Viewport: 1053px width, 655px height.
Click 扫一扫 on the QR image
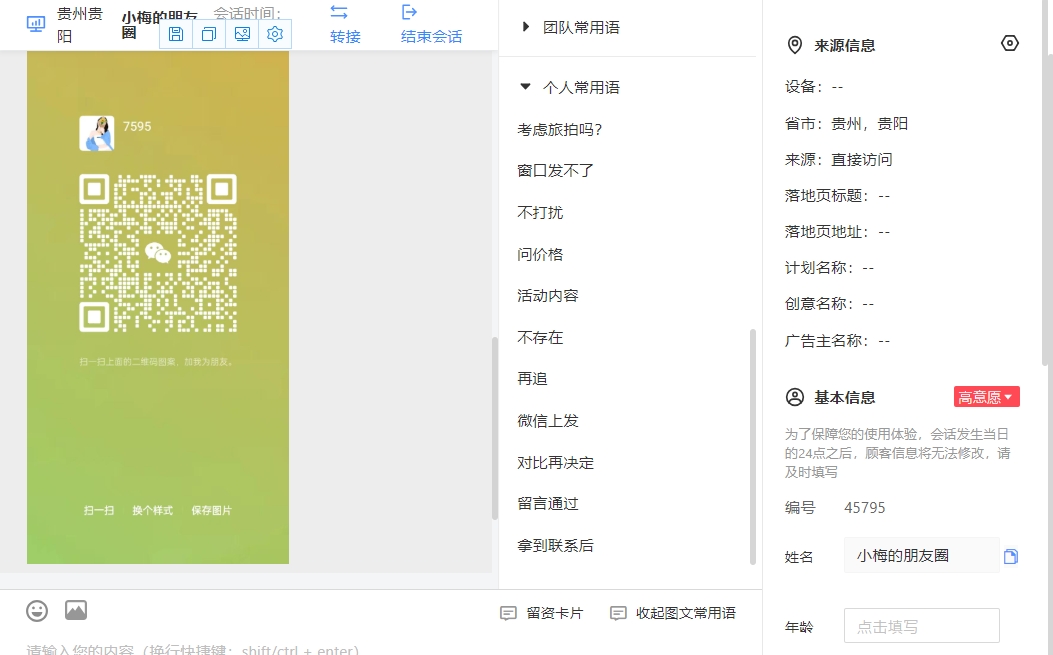[x=99, y=511]
